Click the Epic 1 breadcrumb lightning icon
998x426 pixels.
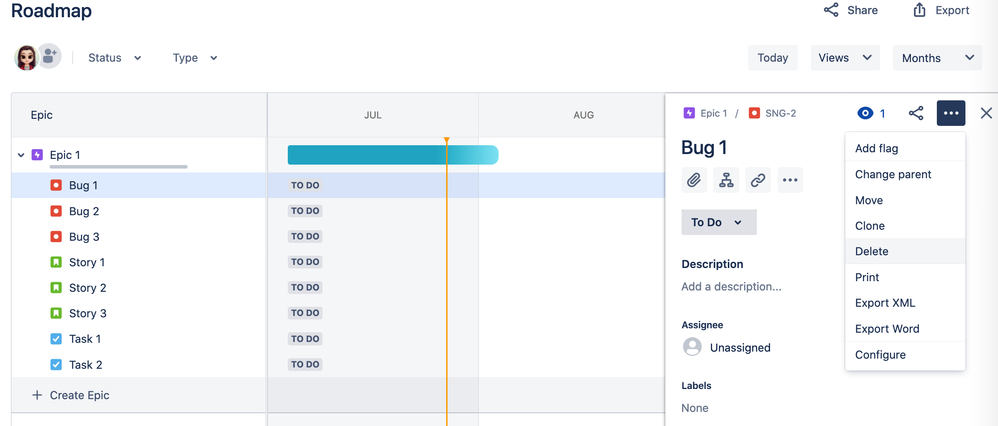tap(689, 113)
